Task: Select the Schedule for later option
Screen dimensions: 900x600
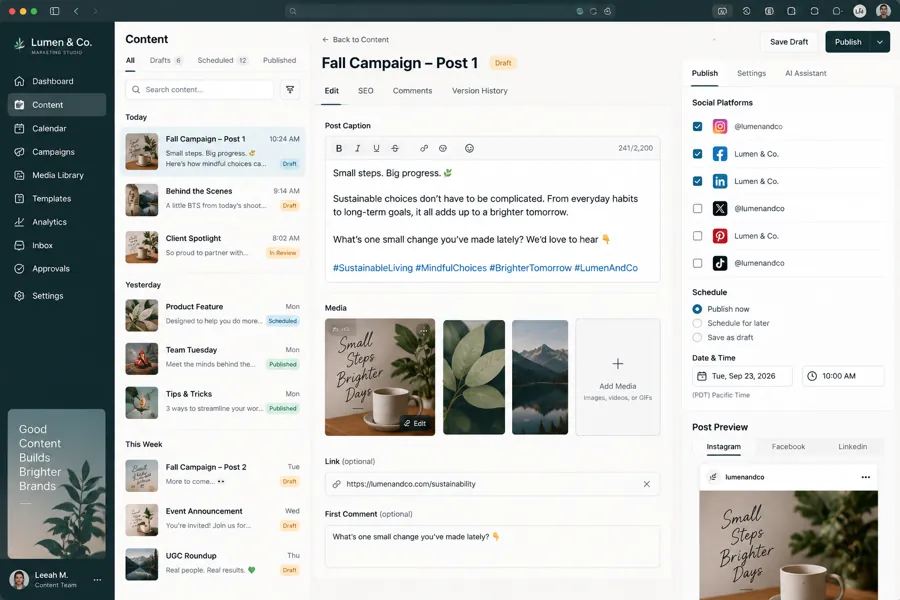Action: (697, 323)
